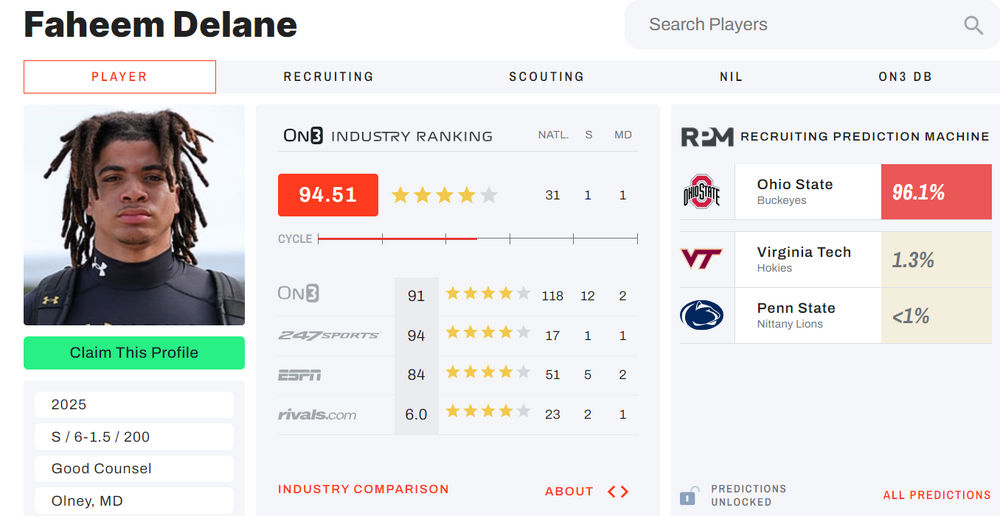Click the Ohio State Buckeyes logo
The image size is (1000, 516).
coord(701,192)
